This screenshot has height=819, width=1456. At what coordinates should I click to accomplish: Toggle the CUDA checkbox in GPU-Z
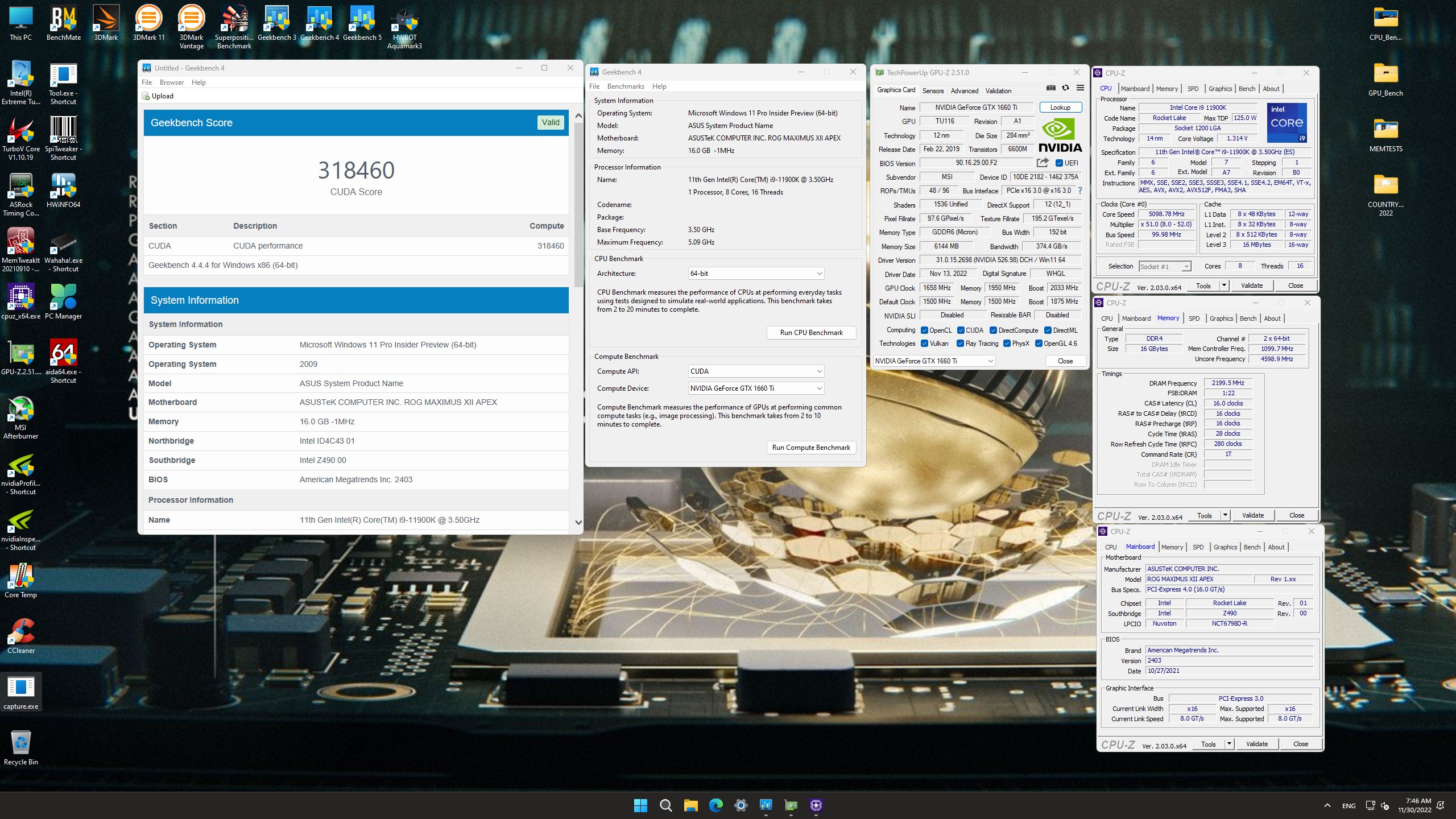coord(961,330)
